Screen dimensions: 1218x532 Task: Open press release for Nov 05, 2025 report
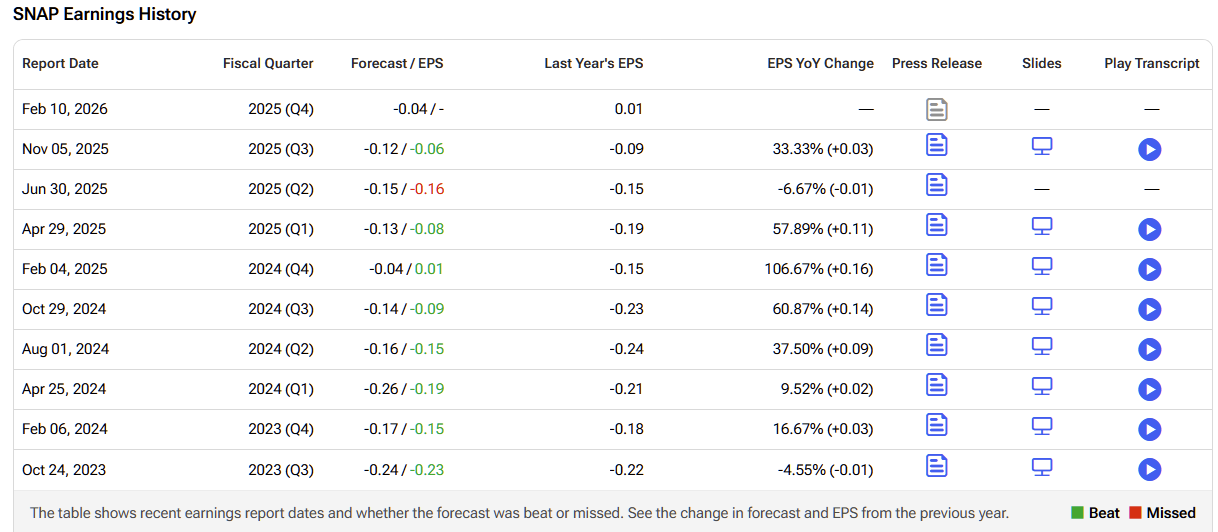[936, 146]
